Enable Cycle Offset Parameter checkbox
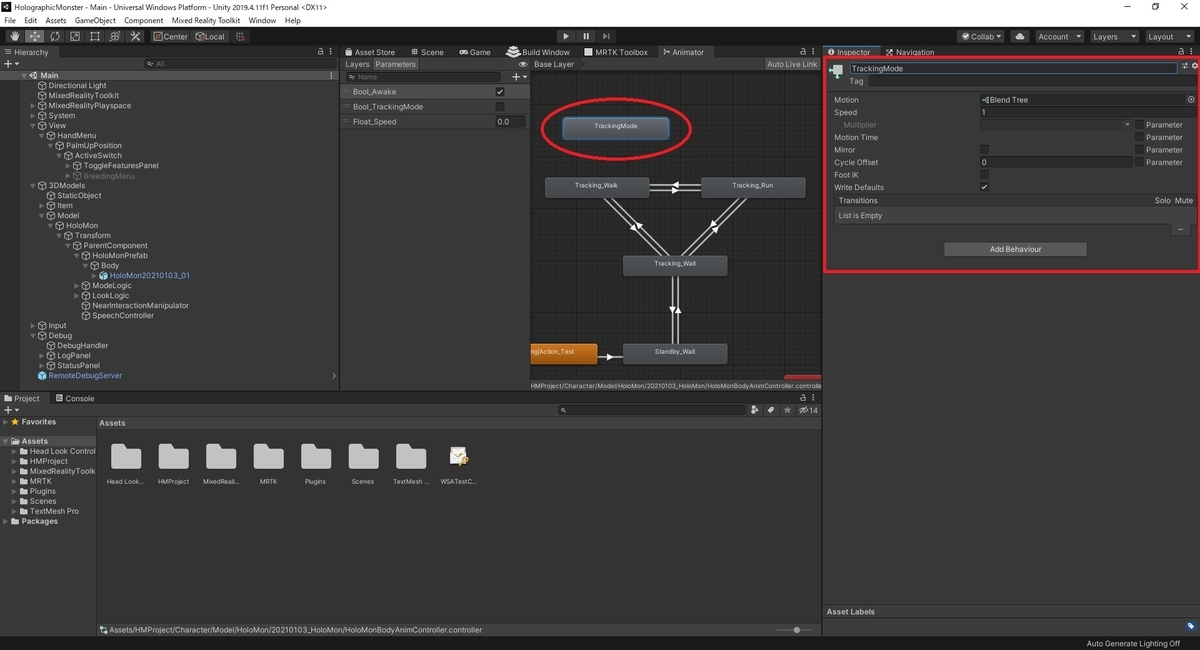Image resolution: width=1200 pixels, height=650 pixels. 1139,162
